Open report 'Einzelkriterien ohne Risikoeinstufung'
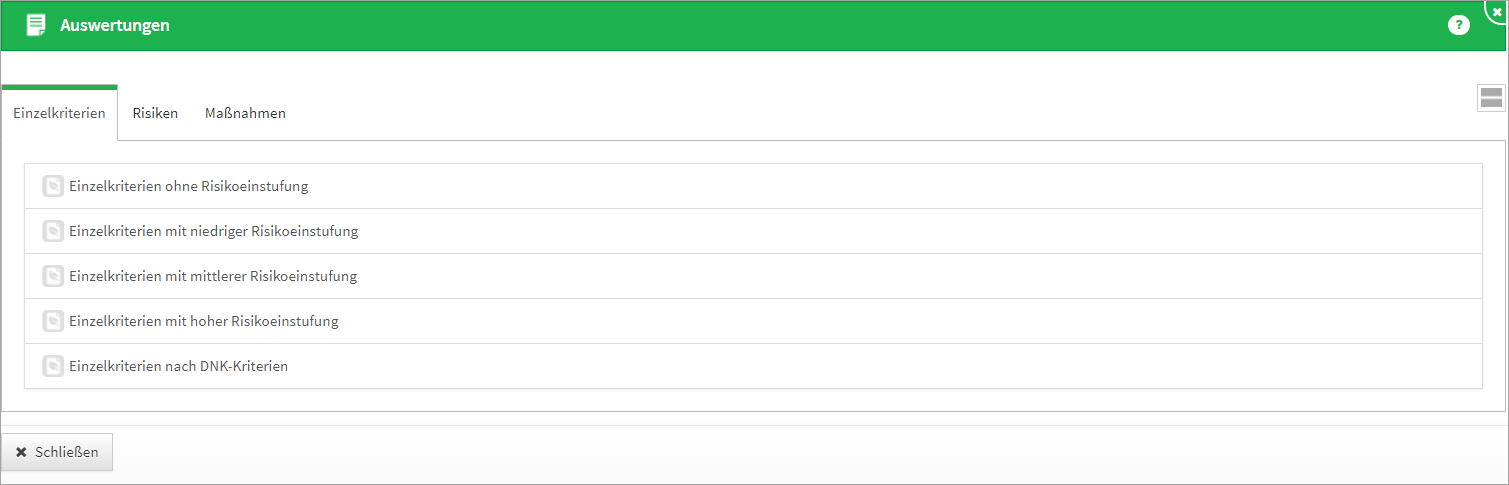This screenshot has width=1509, height=485. tap(189, 186)
